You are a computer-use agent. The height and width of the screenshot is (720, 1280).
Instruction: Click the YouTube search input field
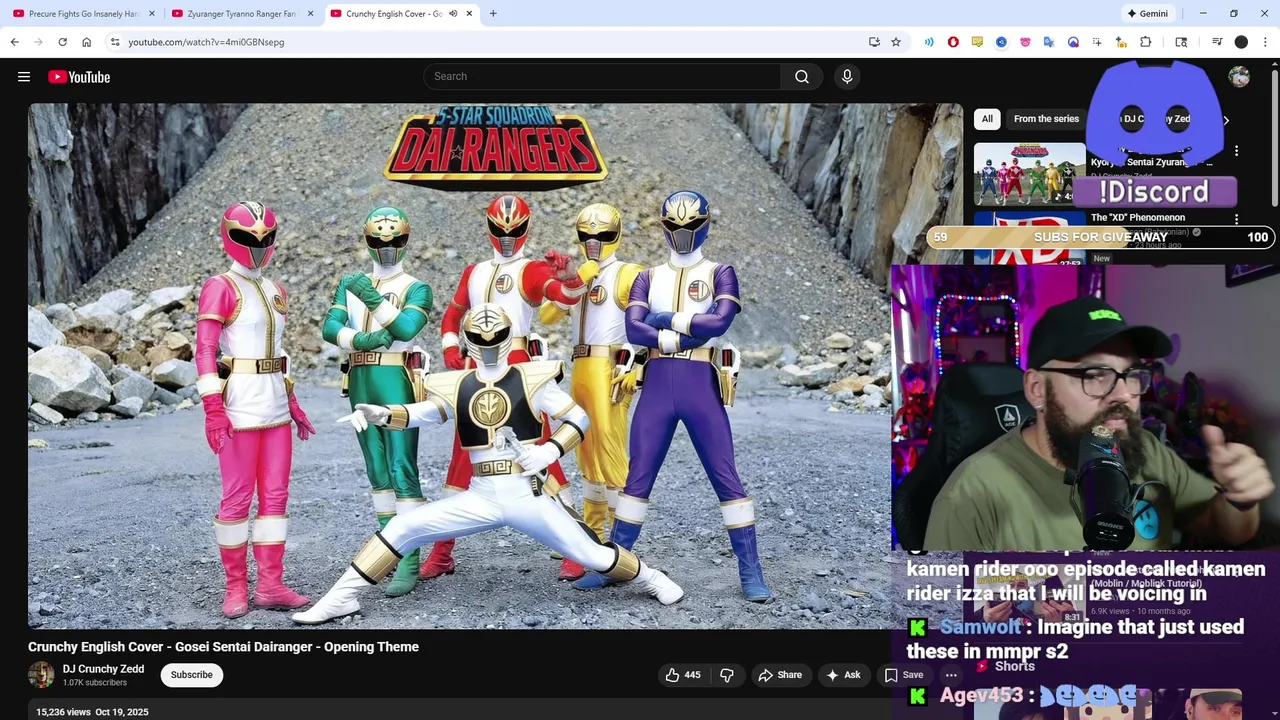[602, 77]
